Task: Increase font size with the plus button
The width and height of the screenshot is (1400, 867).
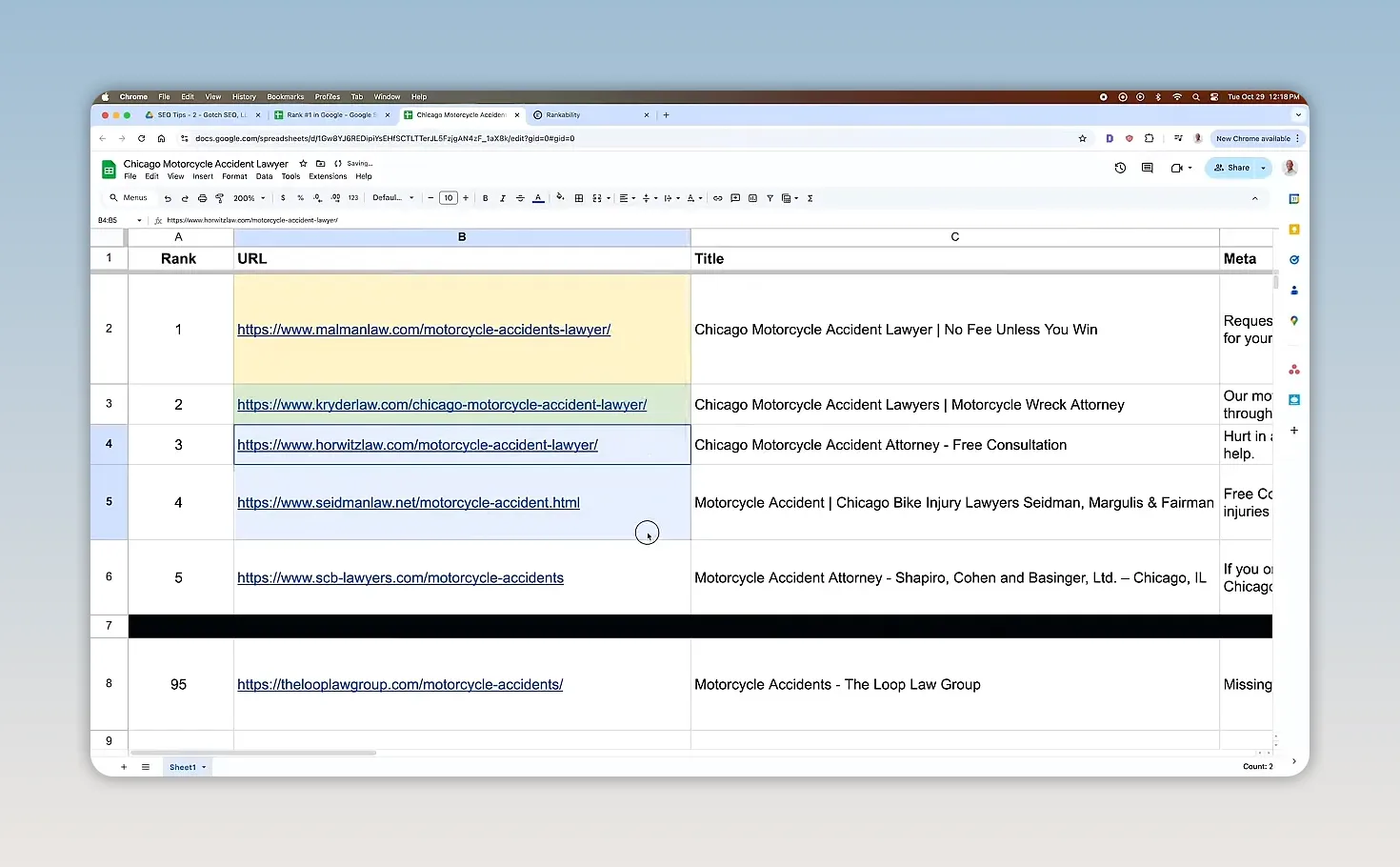Action: click(466, 198)
